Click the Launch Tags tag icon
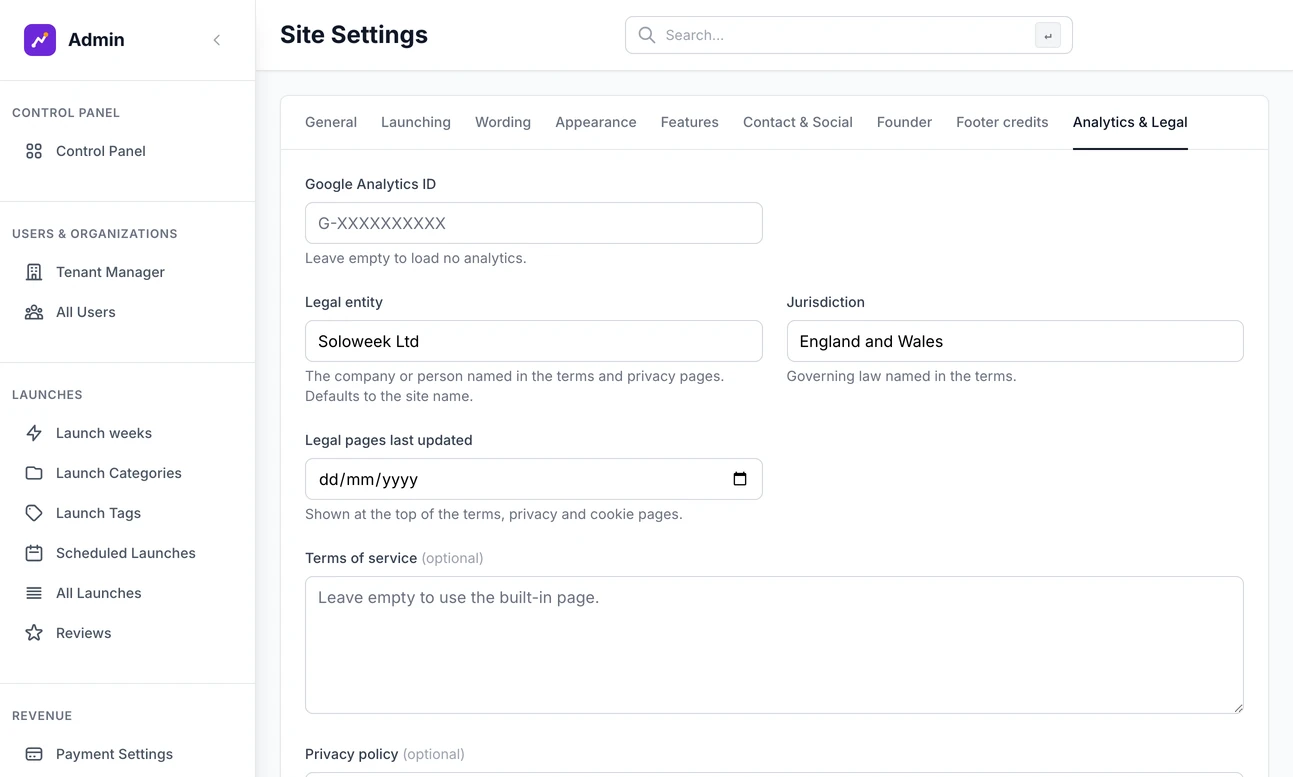Screen dimensions: 1293x777 (x=34, y=513)
